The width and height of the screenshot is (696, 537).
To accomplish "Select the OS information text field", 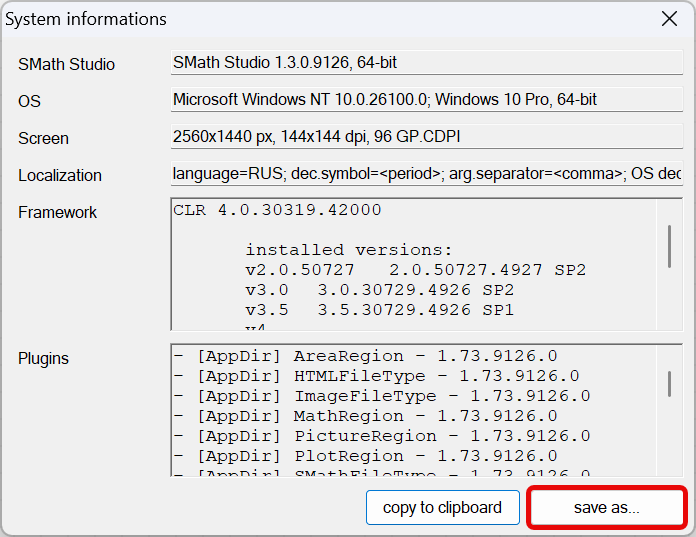I will 427,100.
